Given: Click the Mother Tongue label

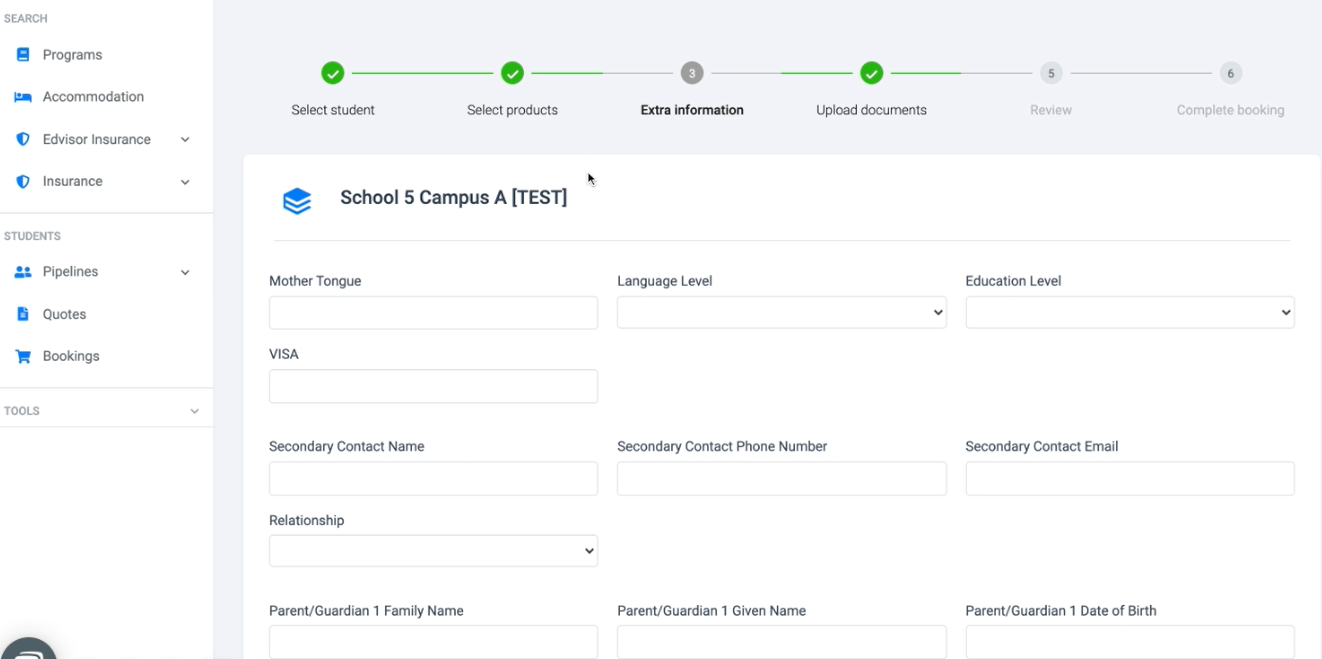Looking at the screenshot, I should (x=315, y=281).
